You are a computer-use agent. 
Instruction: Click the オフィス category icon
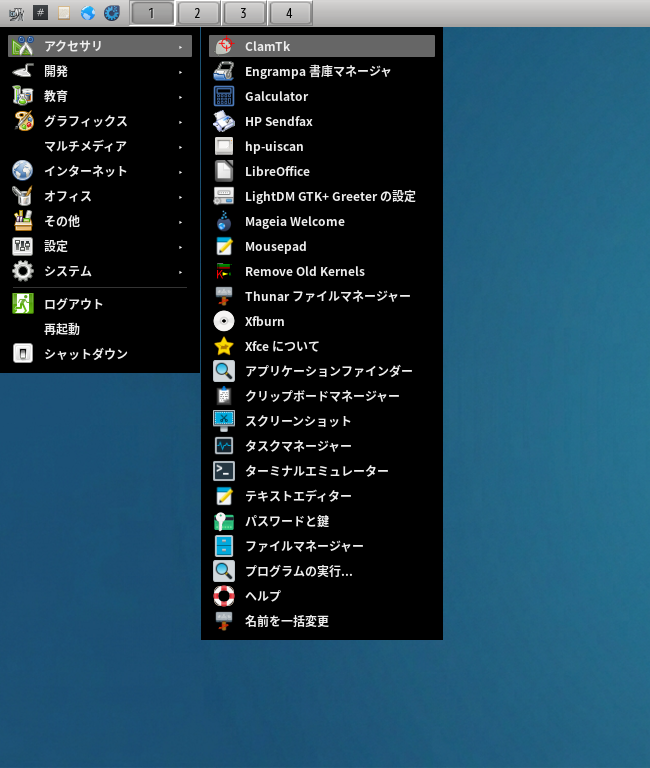(23, 196)
